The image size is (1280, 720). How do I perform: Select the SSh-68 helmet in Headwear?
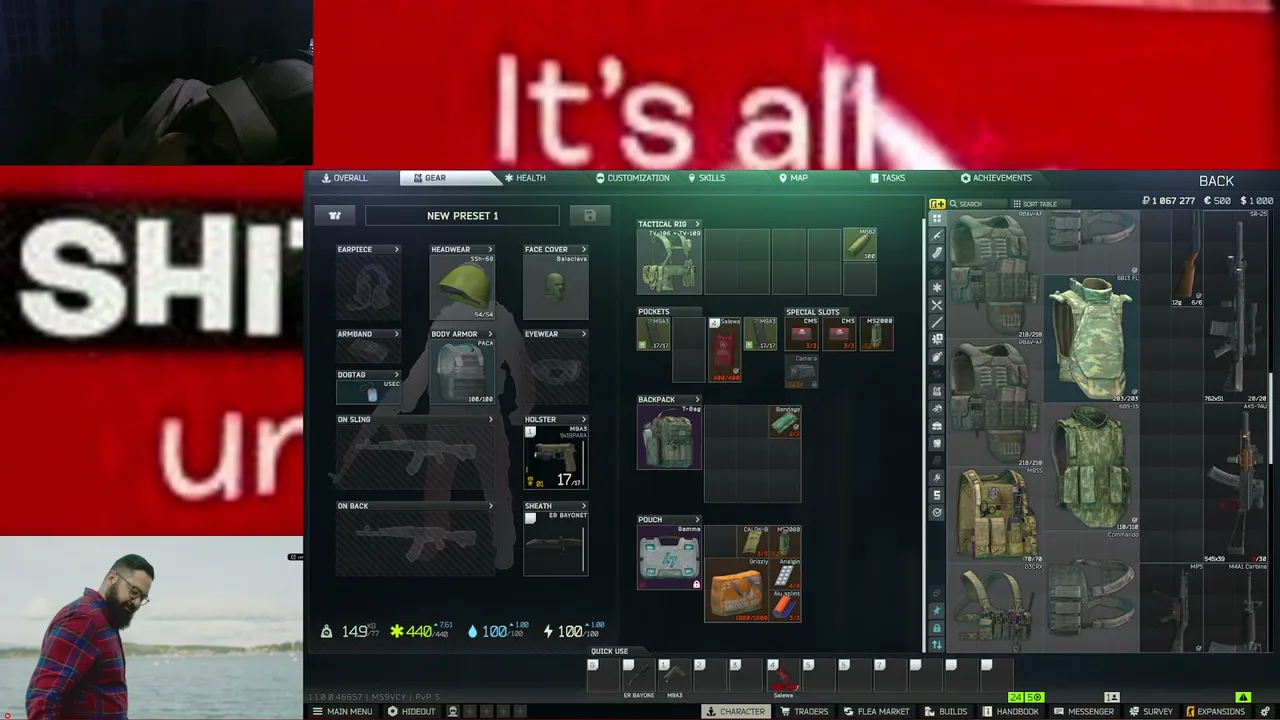[462, 287]
